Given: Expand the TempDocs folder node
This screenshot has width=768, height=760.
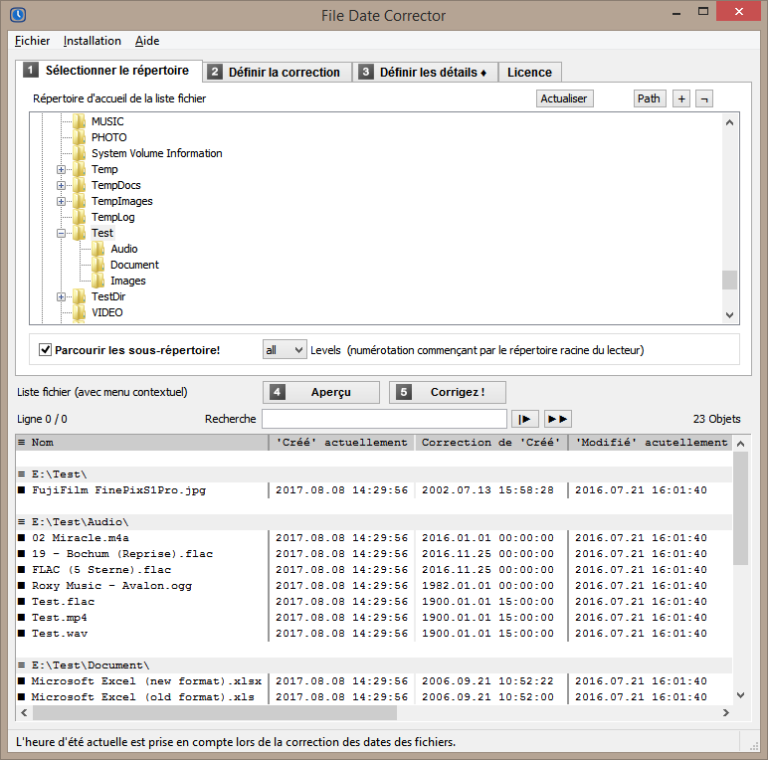Looking at the screenshot, I should point(61,185).
